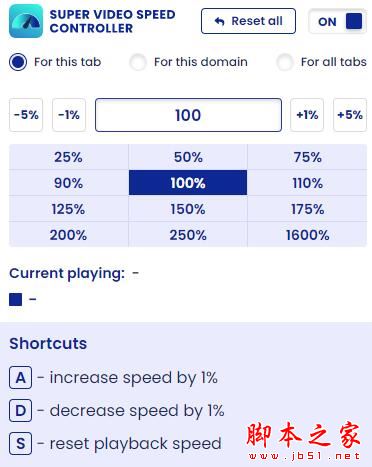Click the A shortcut key icon

pos(21,378)
